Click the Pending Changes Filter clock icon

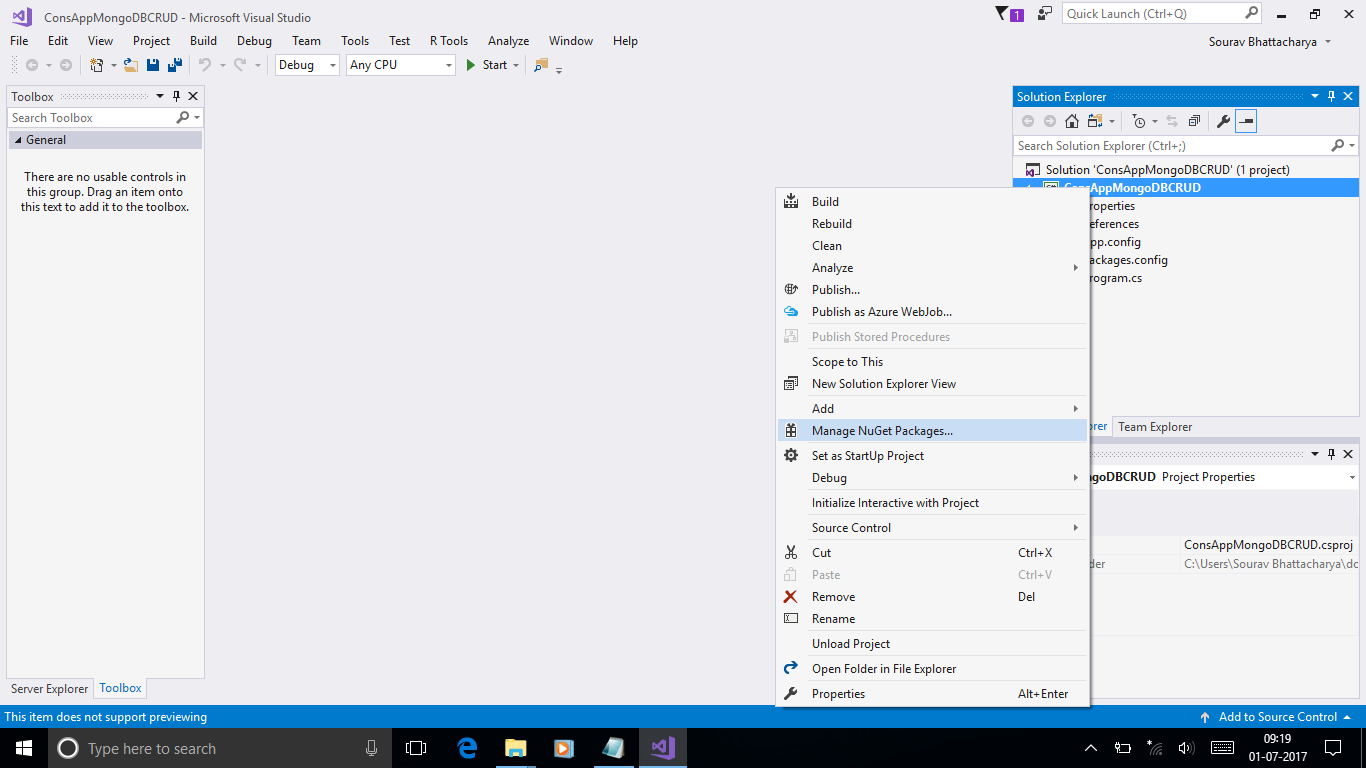[x=1139, y=121]
